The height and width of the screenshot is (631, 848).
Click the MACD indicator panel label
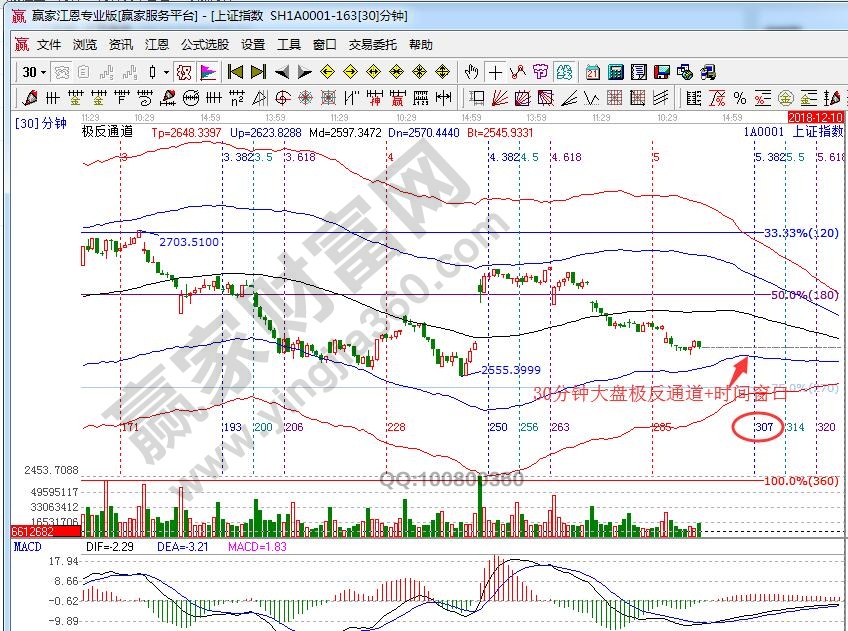[x=27, y=548]
